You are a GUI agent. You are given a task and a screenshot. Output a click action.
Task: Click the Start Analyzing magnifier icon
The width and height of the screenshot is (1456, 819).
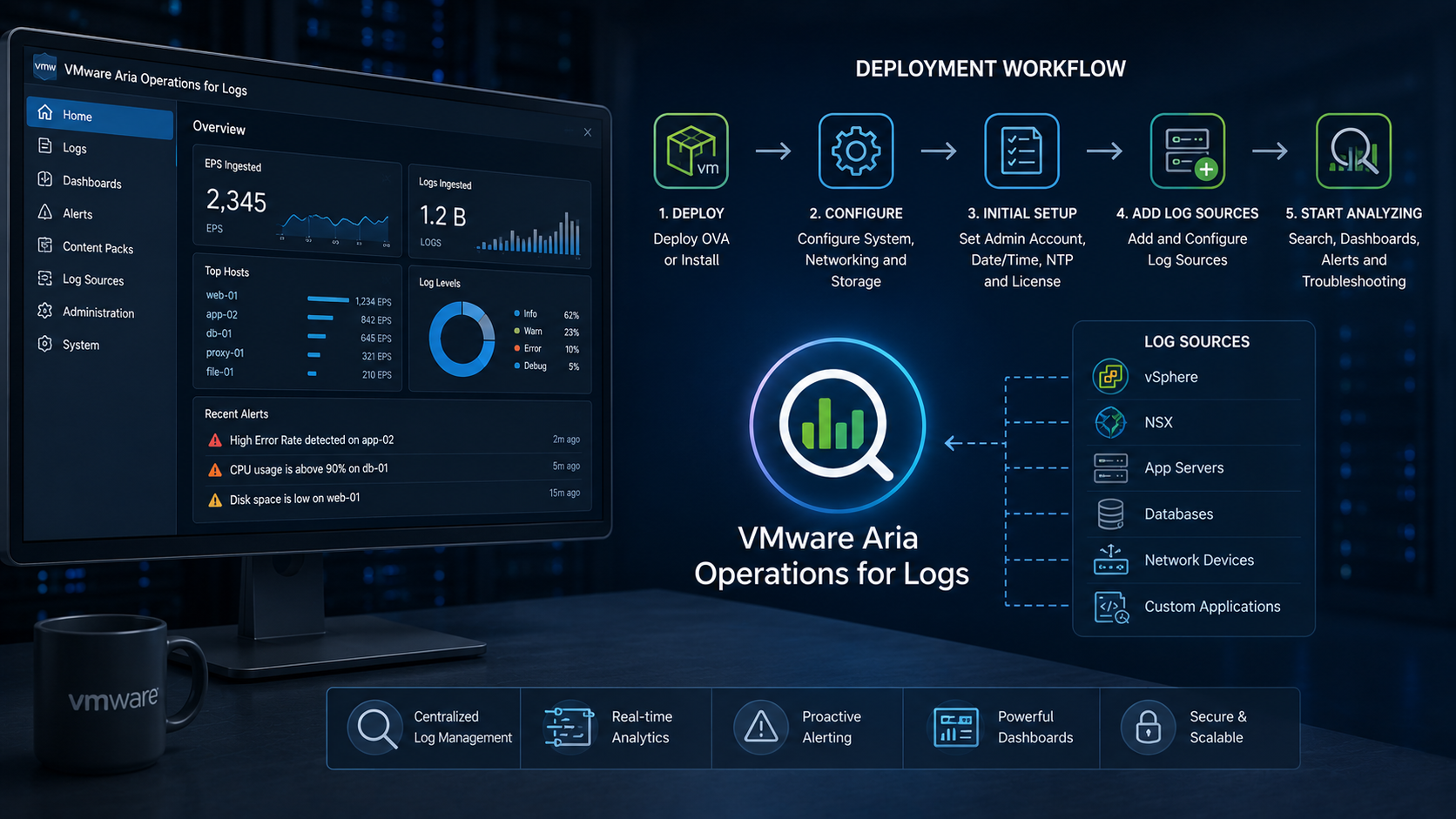[1353, 151]
